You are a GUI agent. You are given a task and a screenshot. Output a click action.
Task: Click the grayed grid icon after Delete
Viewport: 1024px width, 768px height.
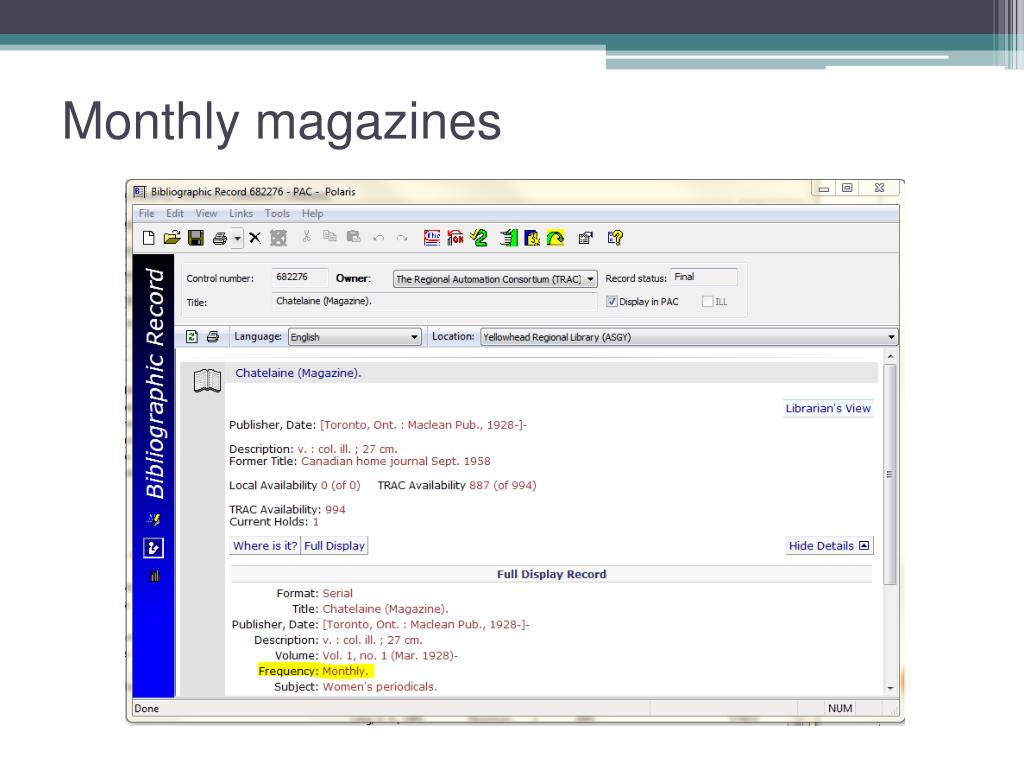(279, 238)
